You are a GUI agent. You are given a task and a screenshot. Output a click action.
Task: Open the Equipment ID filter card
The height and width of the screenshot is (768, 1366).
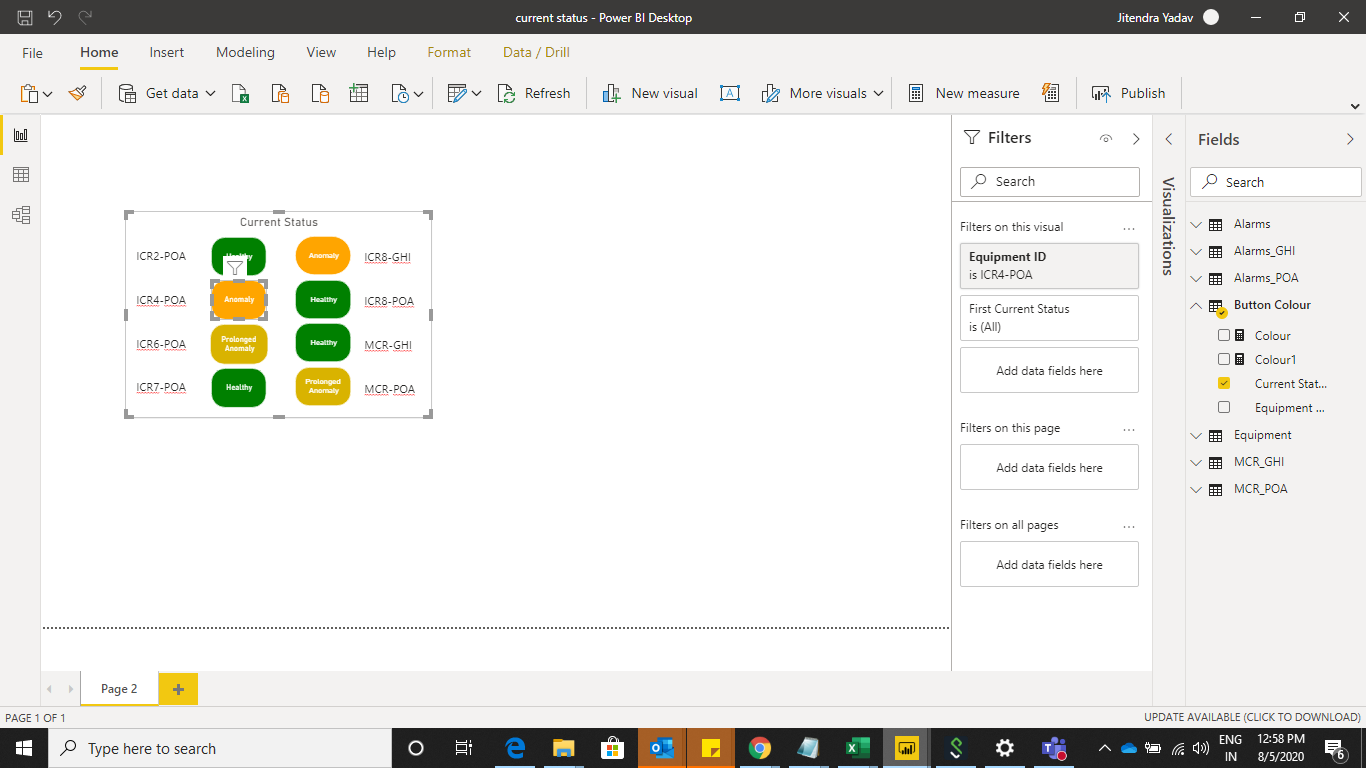pos(1049,266)
